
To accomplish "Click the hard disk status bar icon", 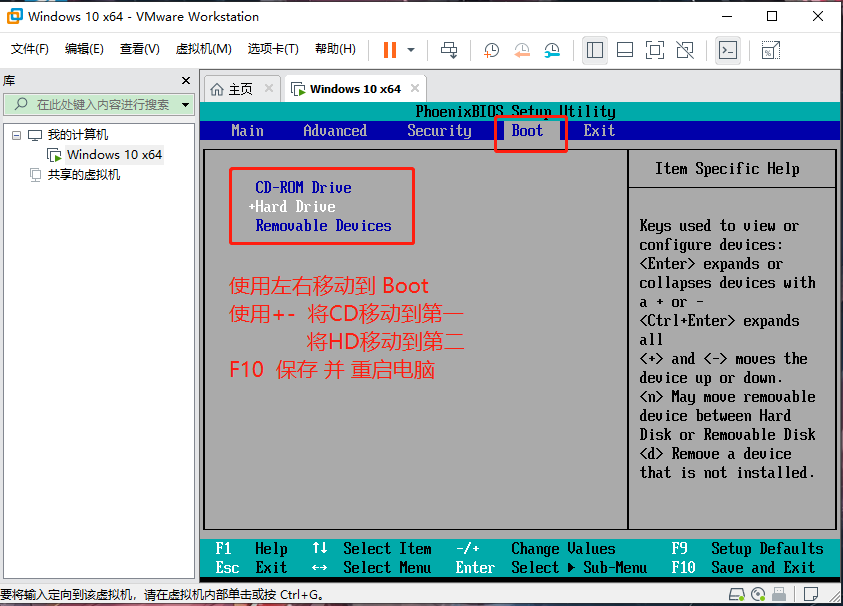I will click(737, 594).
